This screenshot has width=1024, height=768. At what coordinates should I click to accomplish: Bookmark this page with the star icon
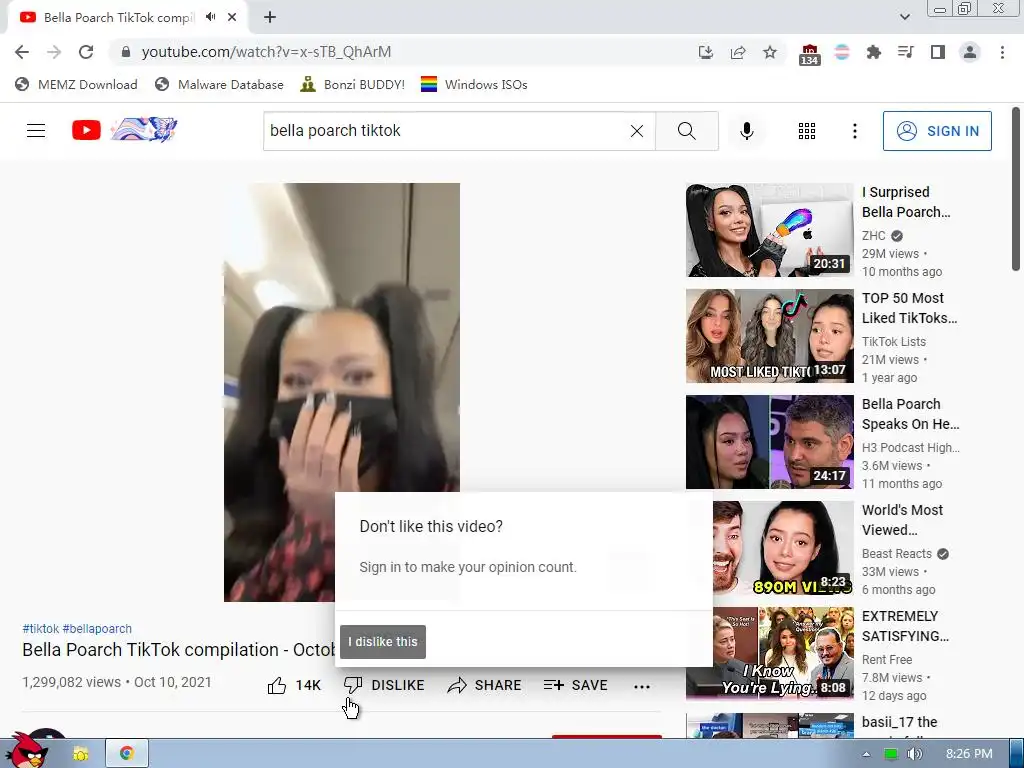click(x=770, y=52)
